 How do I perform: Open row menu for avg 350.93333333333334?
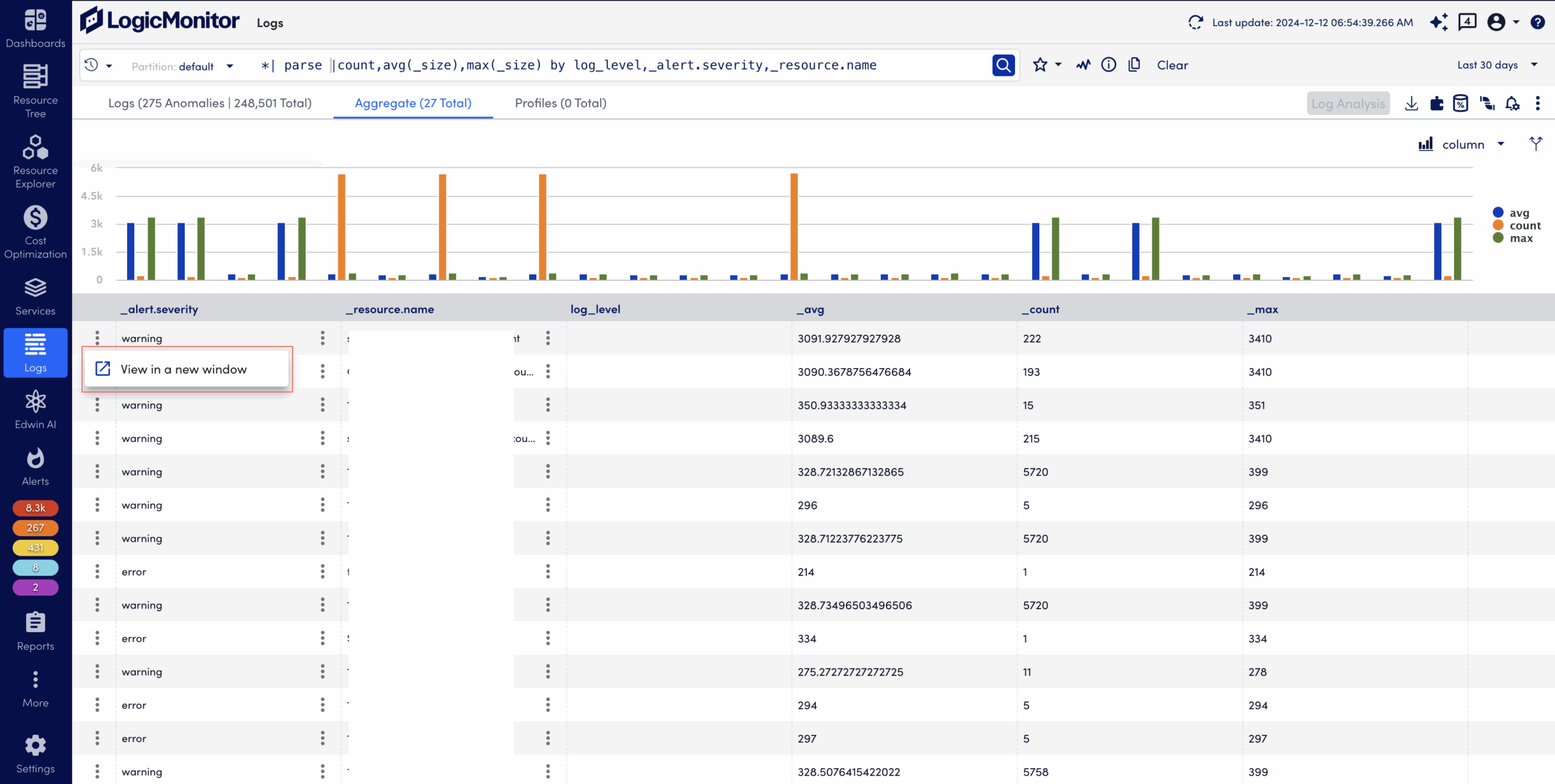(97, 405)
